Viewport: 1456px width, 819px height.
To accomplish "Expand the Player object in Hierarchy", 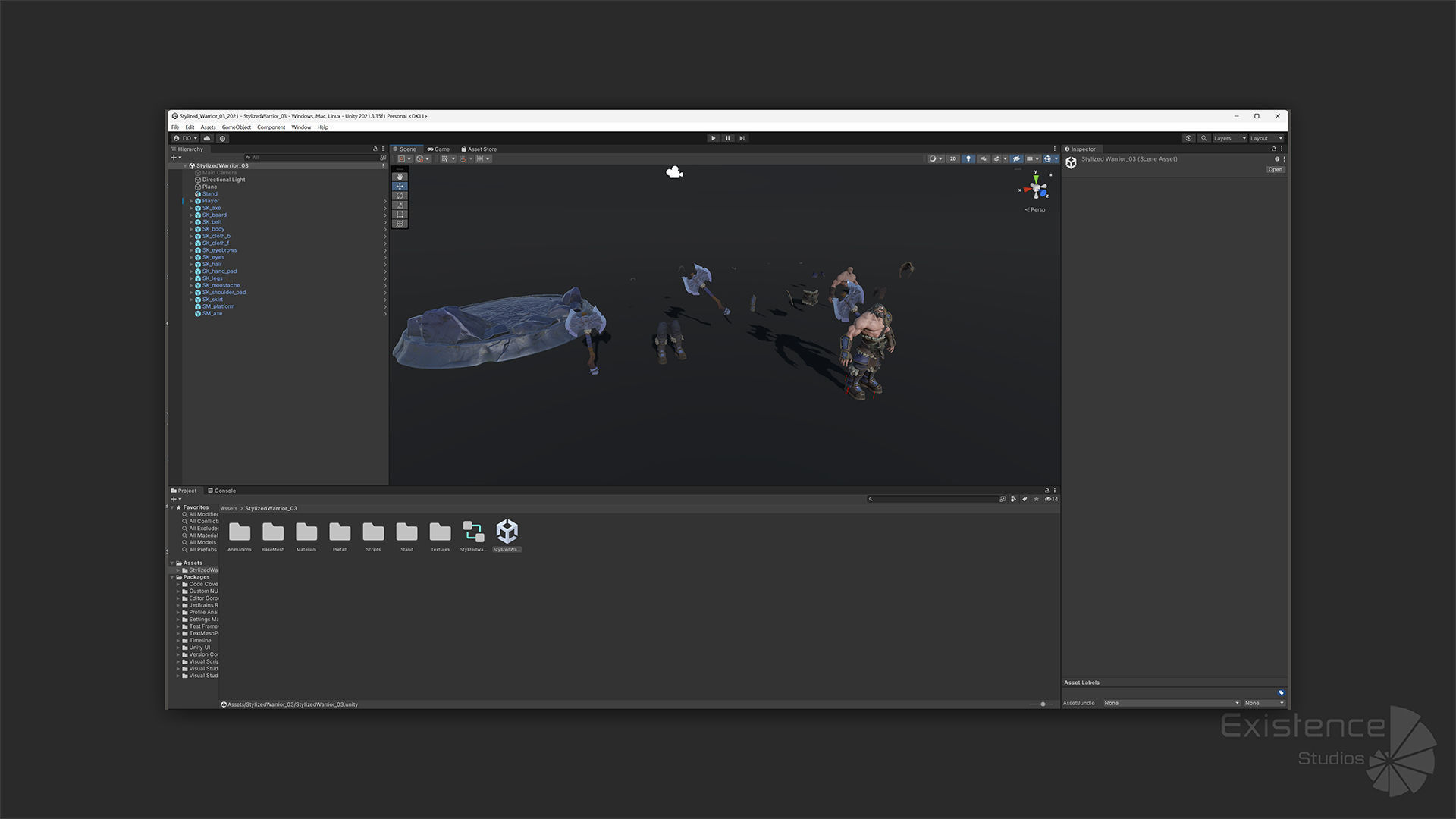I will (x=191, y=201).
